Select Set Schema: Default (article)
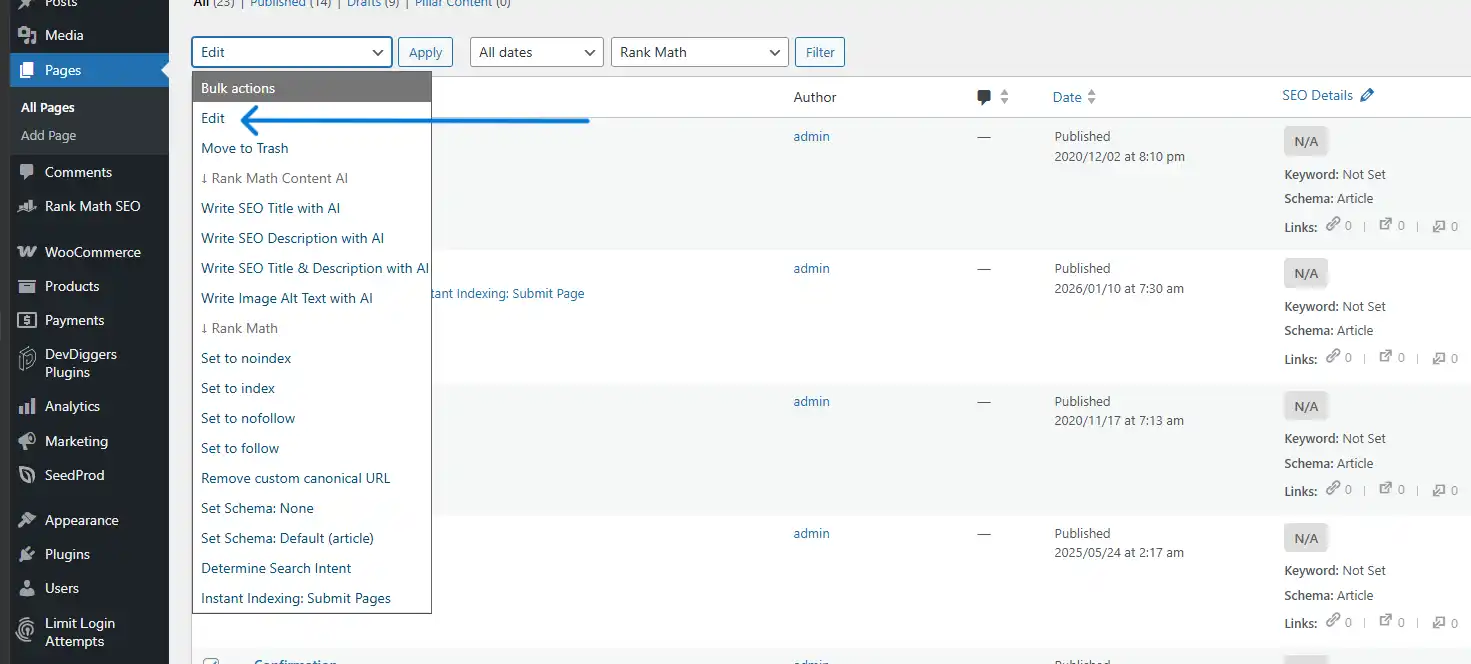The image size is (1471, 664). 312,538
